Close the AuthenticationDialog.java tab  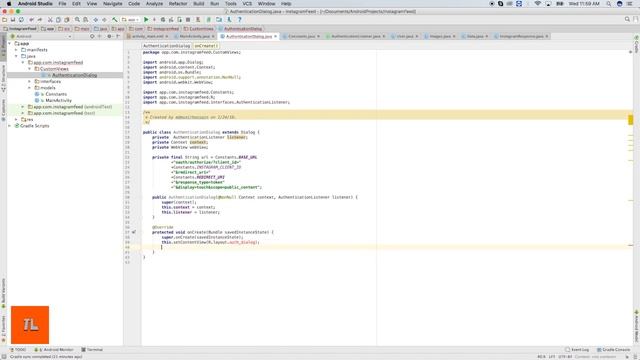tap(276, 36)
